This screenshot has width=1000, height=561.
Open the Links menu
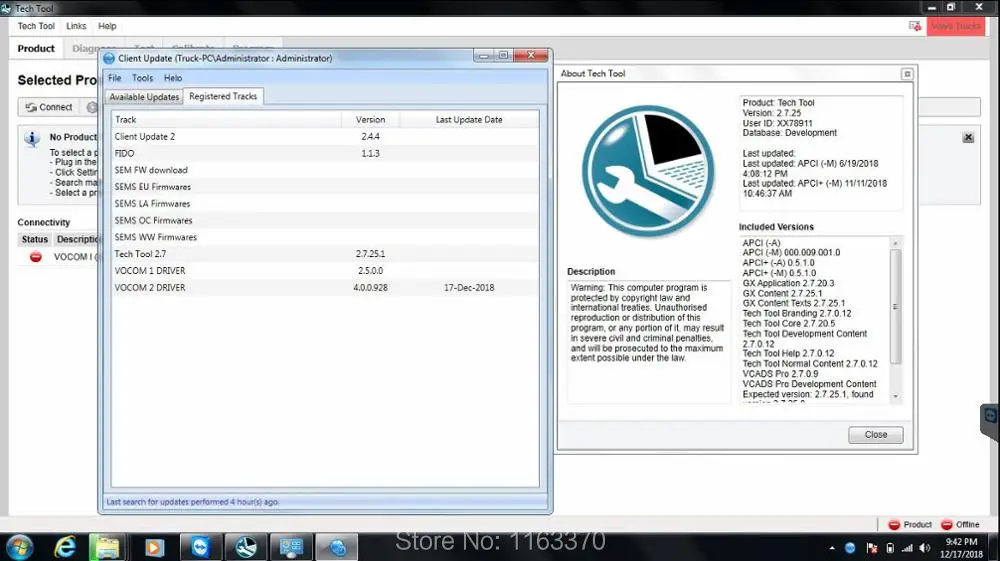(x=77, y=26)
